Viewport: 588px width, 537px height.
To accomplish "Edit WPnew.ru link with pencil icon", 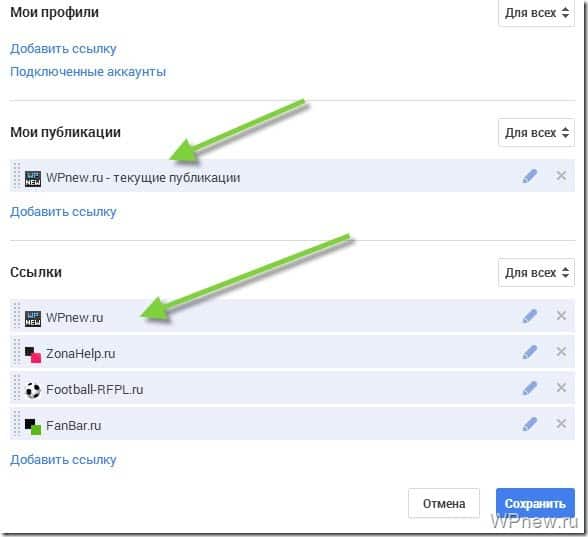I will (x=530, y=316).
